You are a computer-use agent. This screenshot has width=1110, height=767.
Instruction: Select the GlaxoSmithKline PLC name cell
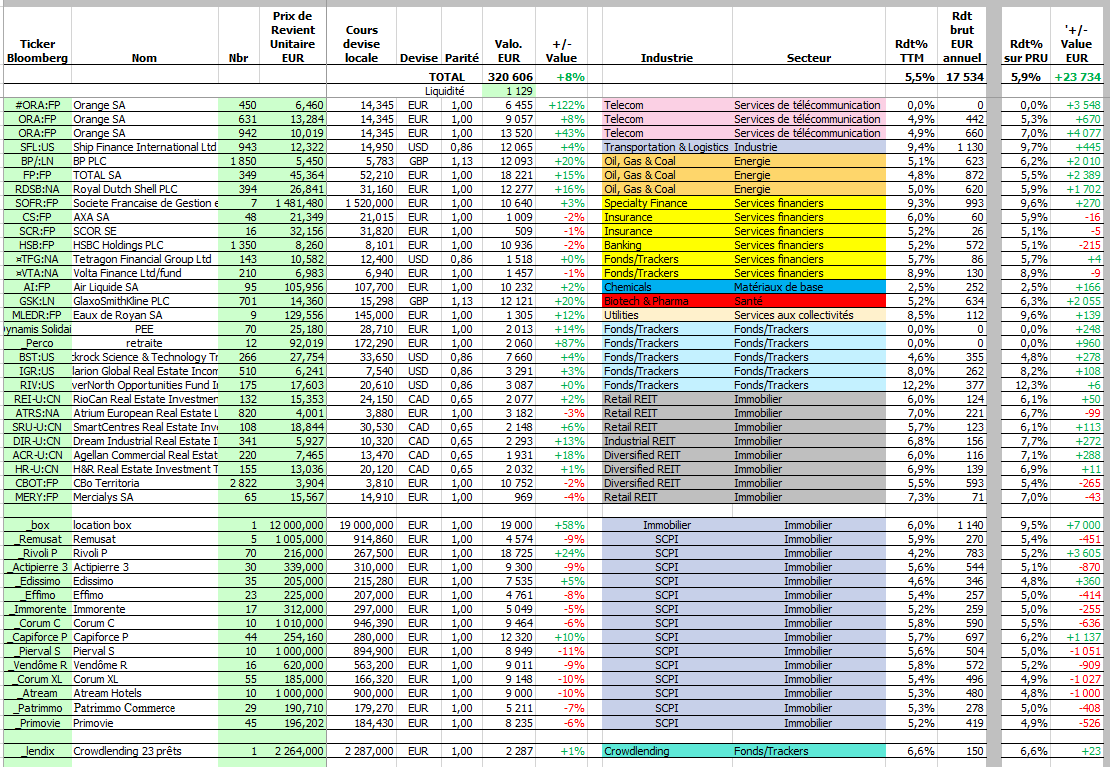145,301
